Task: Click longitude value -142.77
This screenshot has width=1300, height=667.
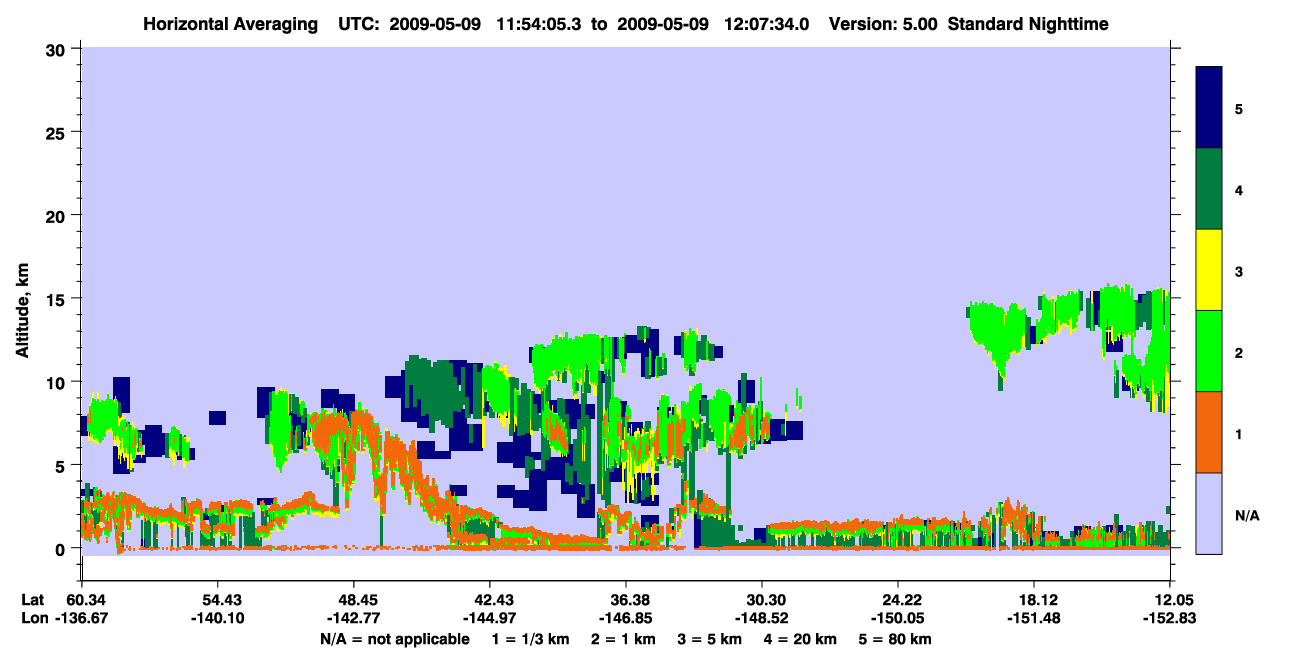Action: coord(354,618)
